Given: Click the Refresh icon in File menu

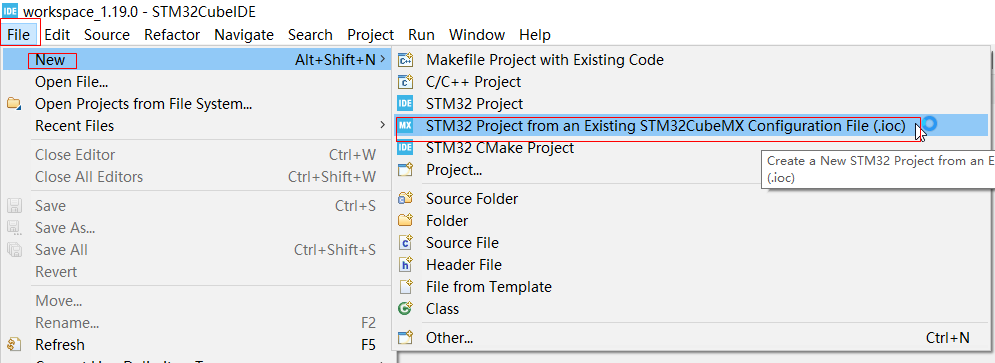Looking at the screenshot, I should tap(14, 345).
